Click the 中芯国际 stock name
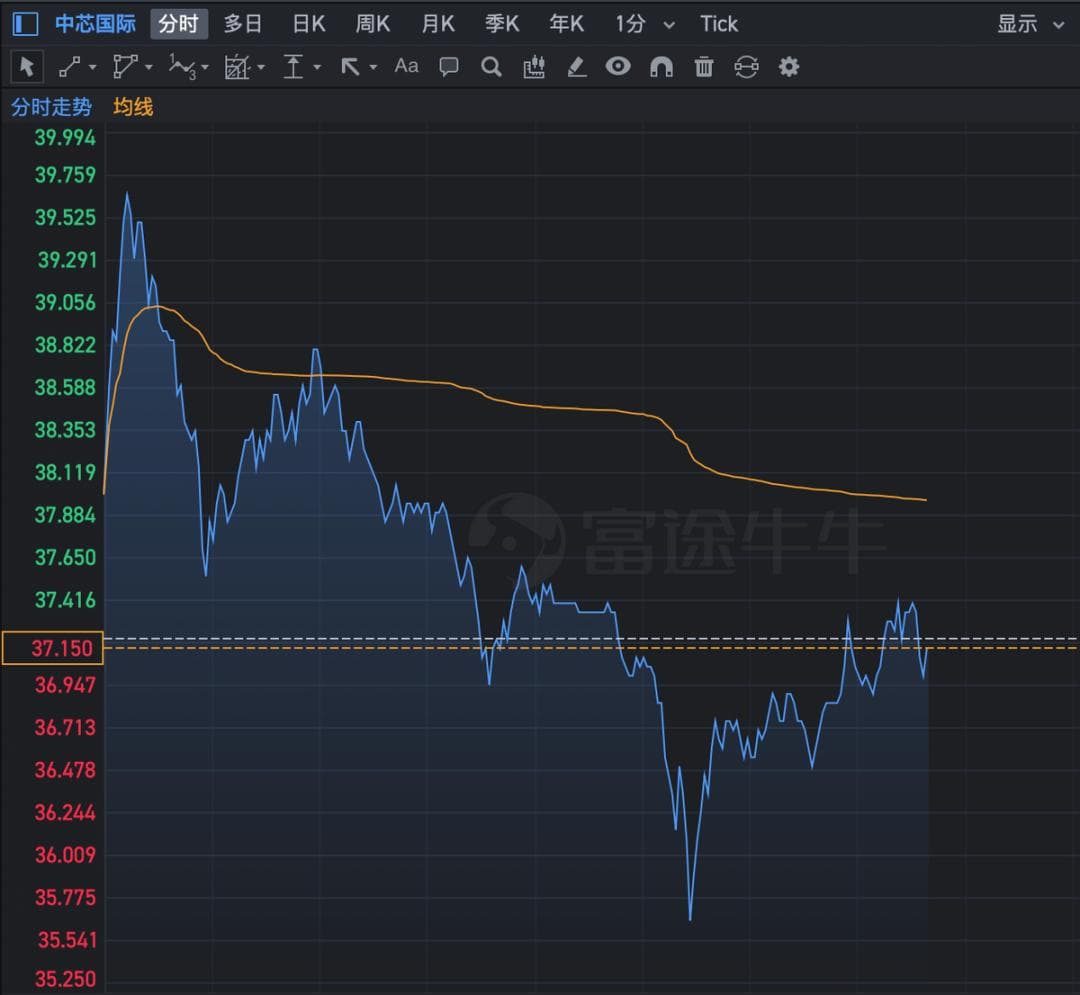Screen dimensions: 1080x995 [95, 24]
